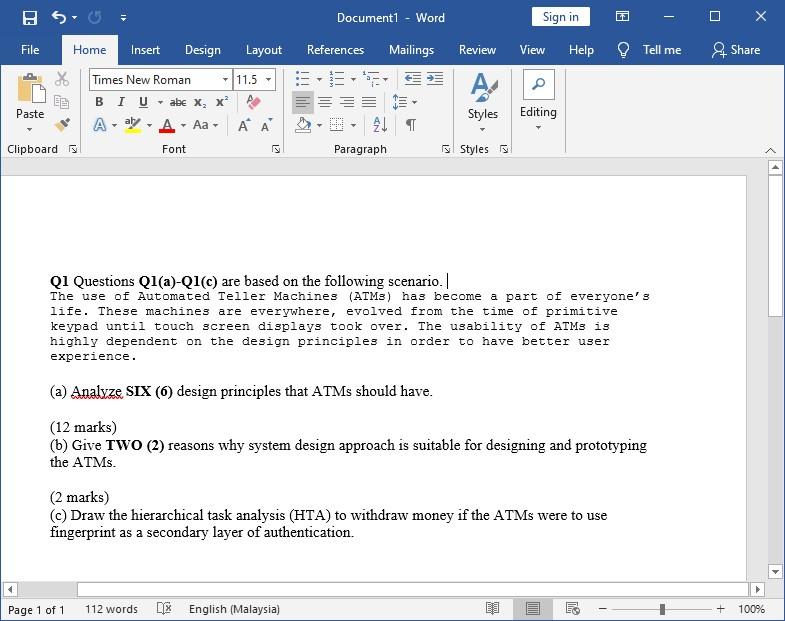Customize the Quick Access Toolbar
The width and height of the screenshot is (785, 621).
click(123, 18)
